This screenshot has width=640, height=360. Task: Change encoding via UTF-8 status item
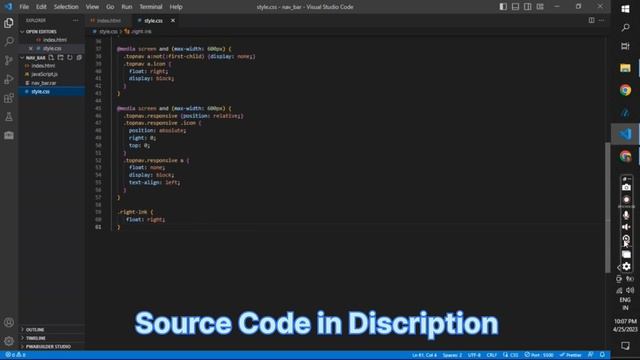[x=474, y=355]
